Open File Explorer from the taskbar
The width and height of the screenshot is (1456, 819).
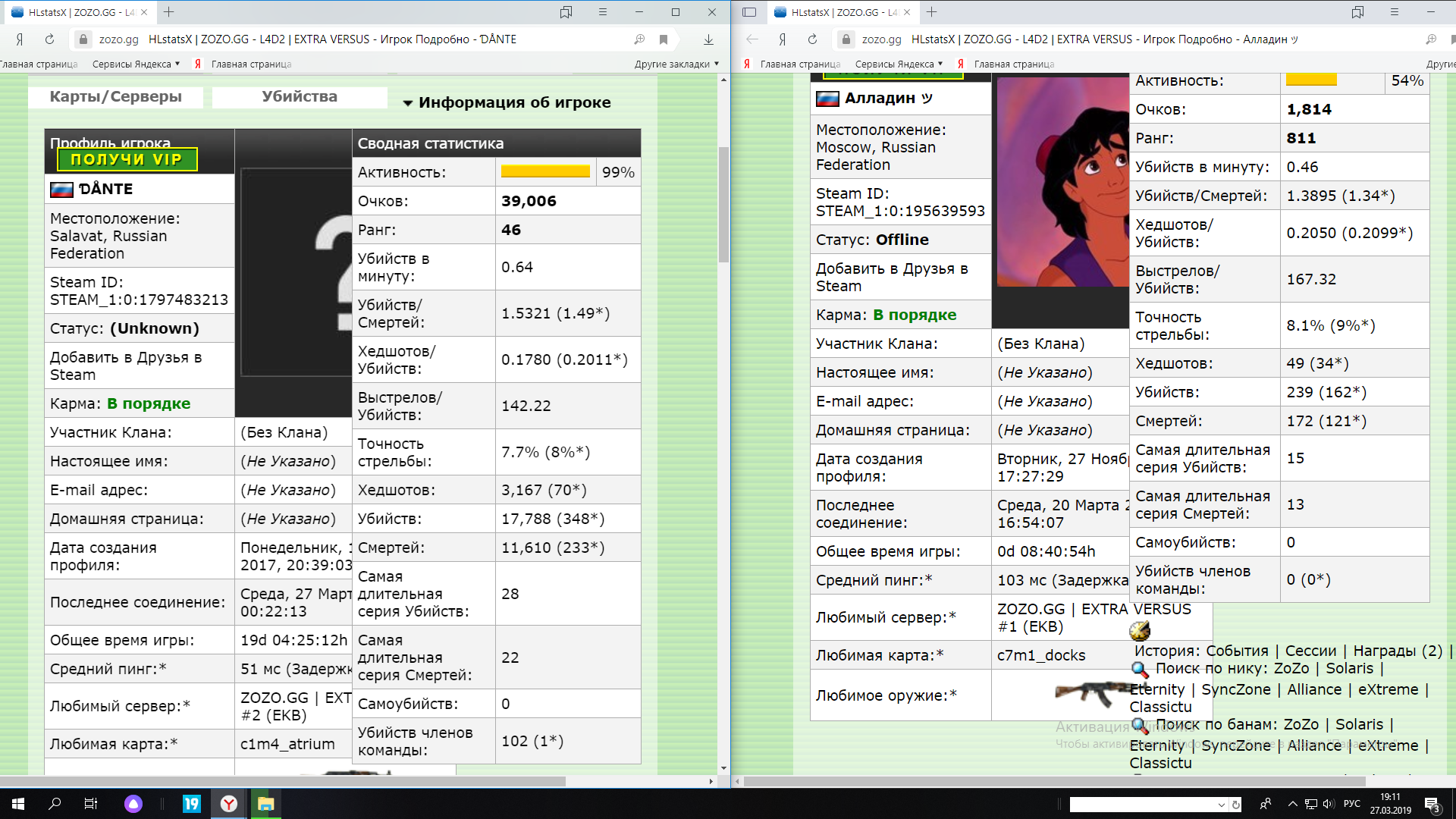(265, 804)
